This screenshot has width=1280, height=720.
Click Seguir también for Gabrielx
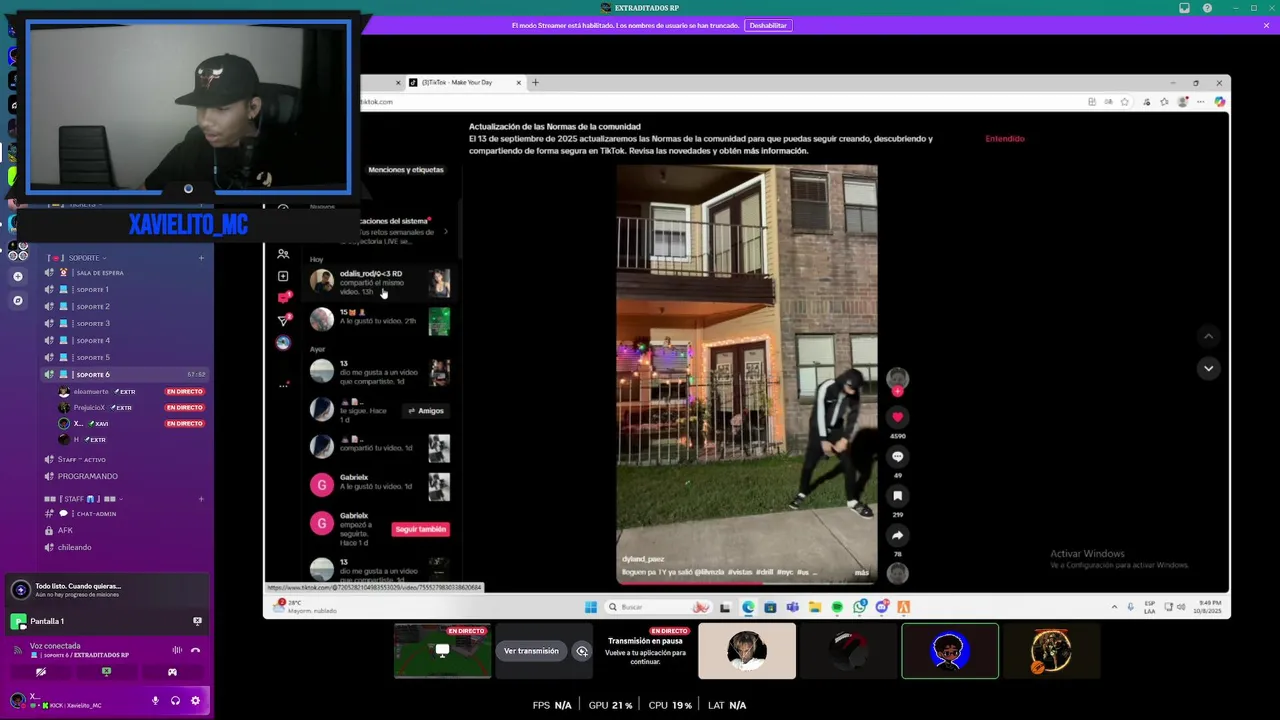(x=421, y=529)
